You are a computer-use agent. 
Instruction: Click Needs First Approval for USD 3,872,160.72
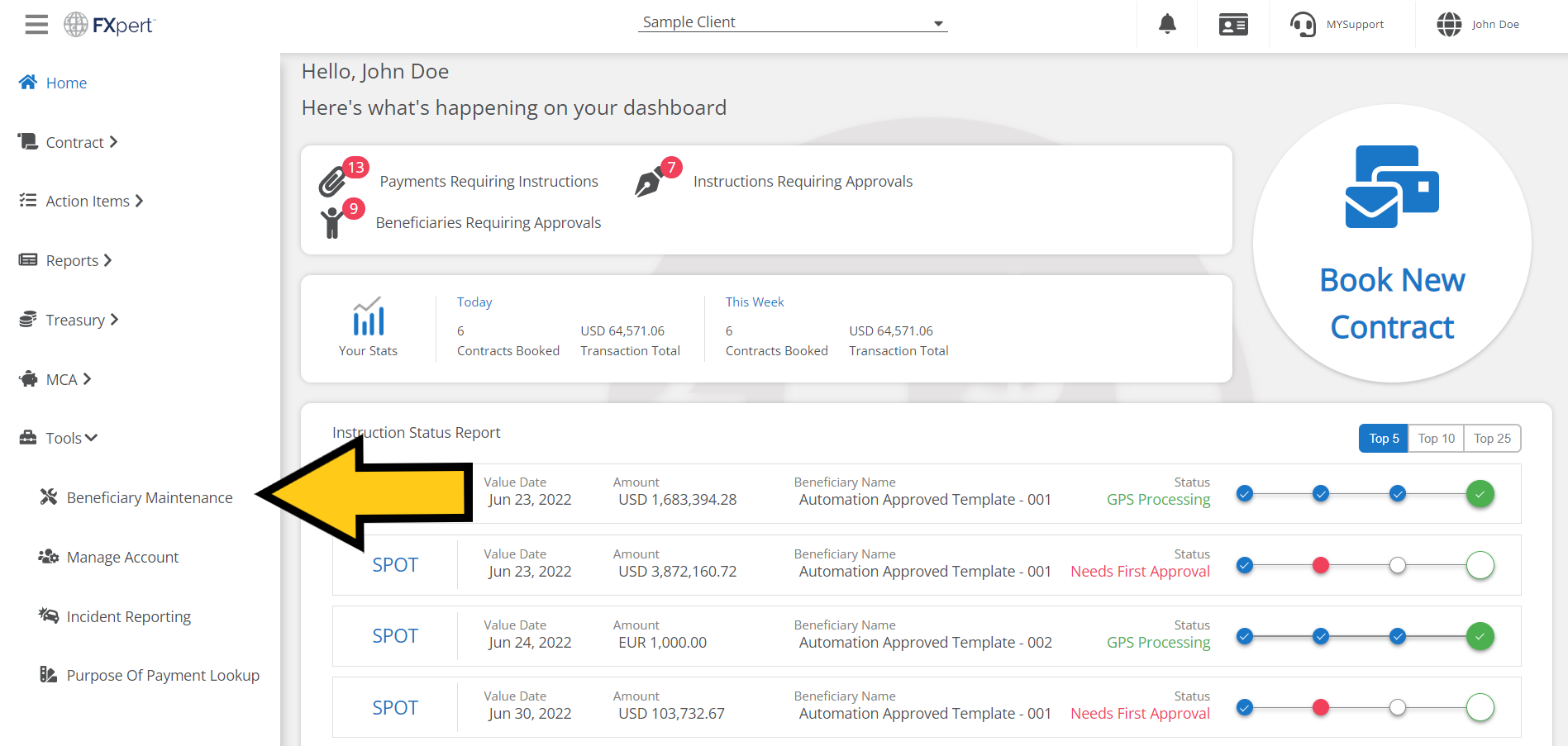(1140, 572)
